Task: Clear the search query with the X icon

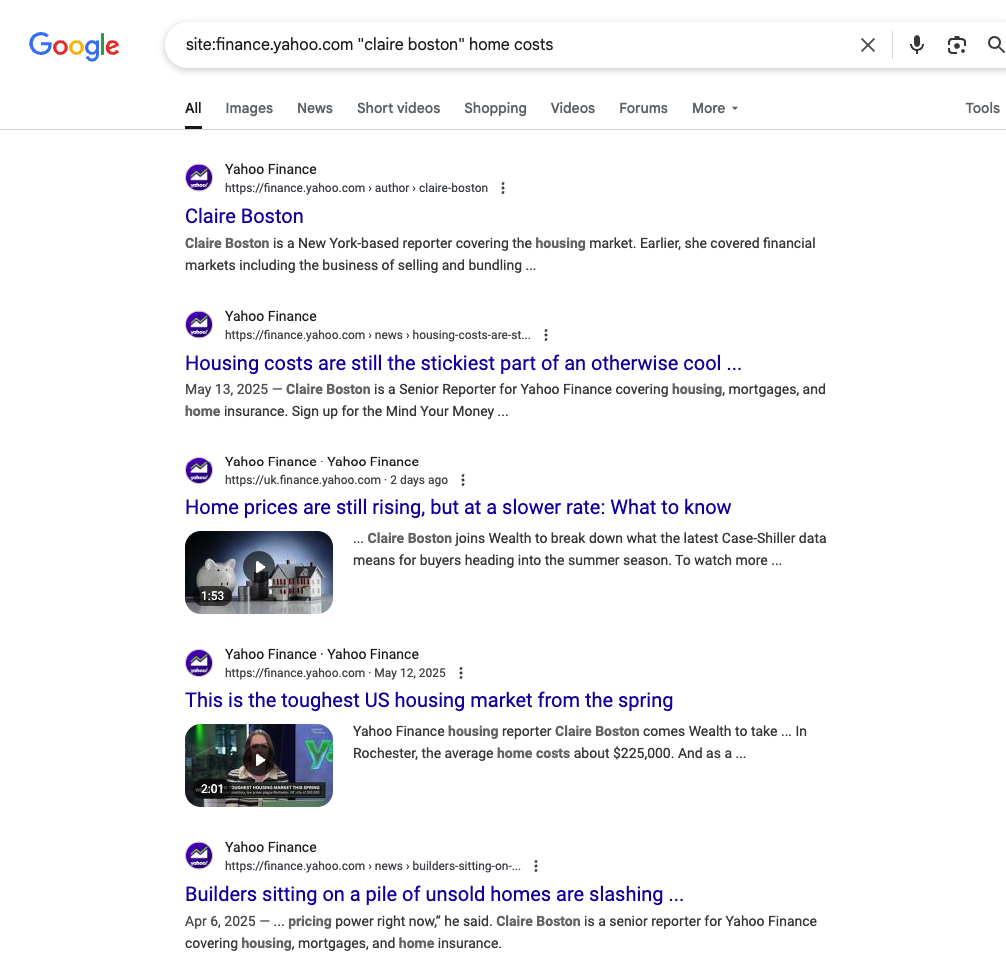Action: (x=867, y=45)
